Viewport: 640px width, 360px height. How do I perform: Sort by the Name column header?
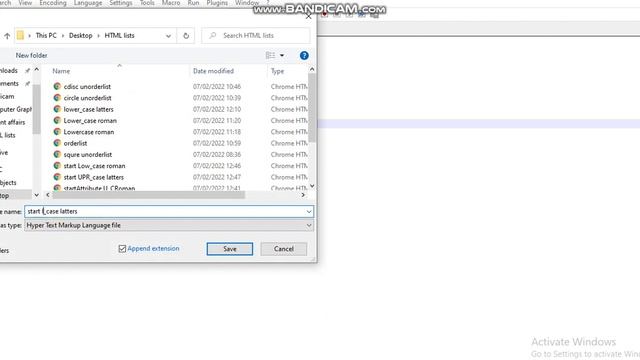pos(61,71)
